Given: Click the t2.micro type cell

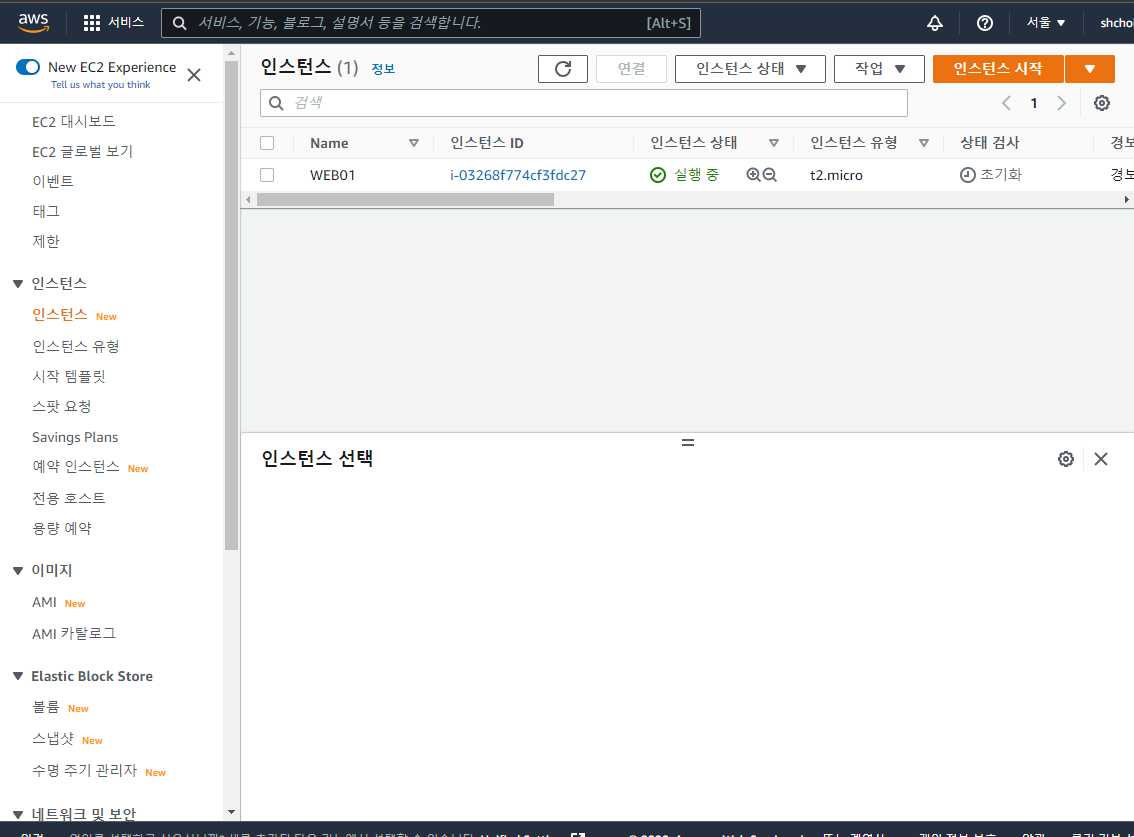Looking at the screenshot, I should [x=836, y=175].
